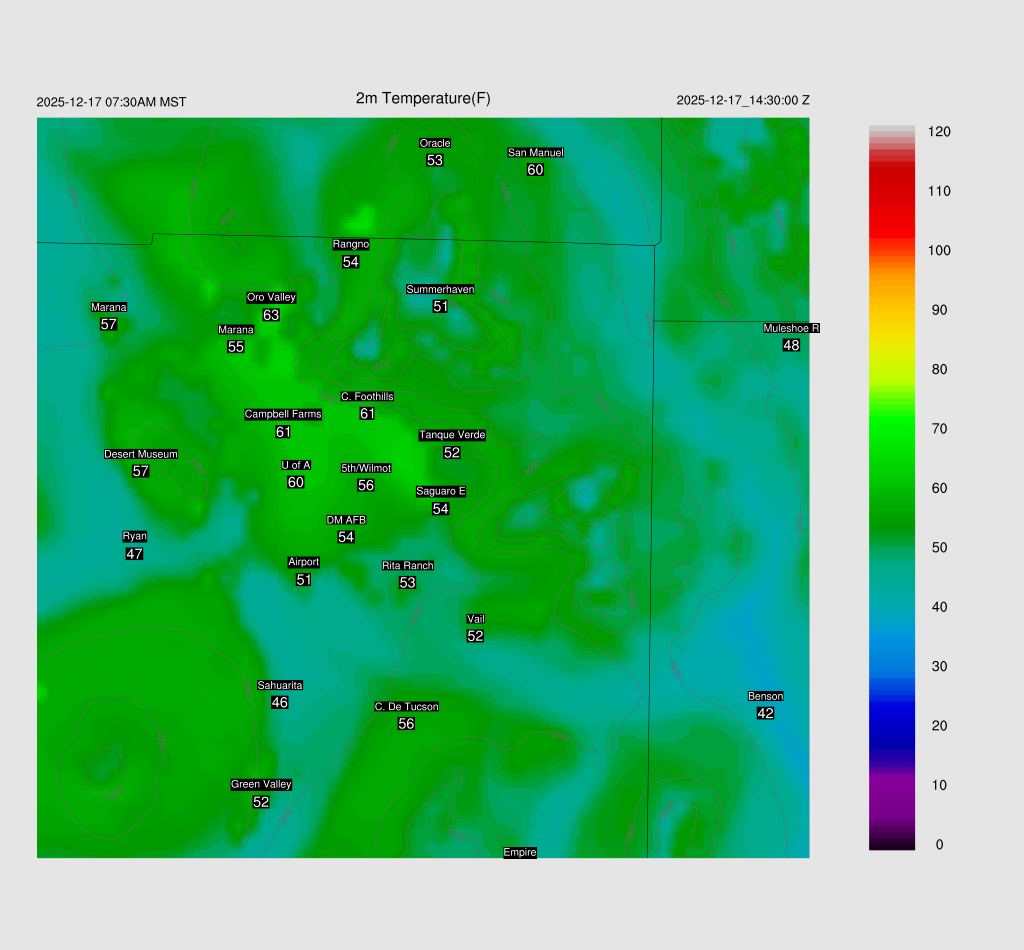The height and width of the screenshot is (950, 1024).
Task: Select the Muleshoe R station label
Action: click(x=791, y=328)
